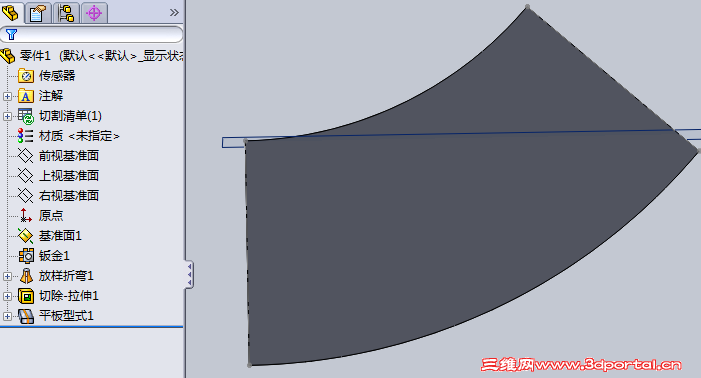This screenshot has height=378, width=701.
Task: Select 材质 <未指定> item
Action: (79, 136)
